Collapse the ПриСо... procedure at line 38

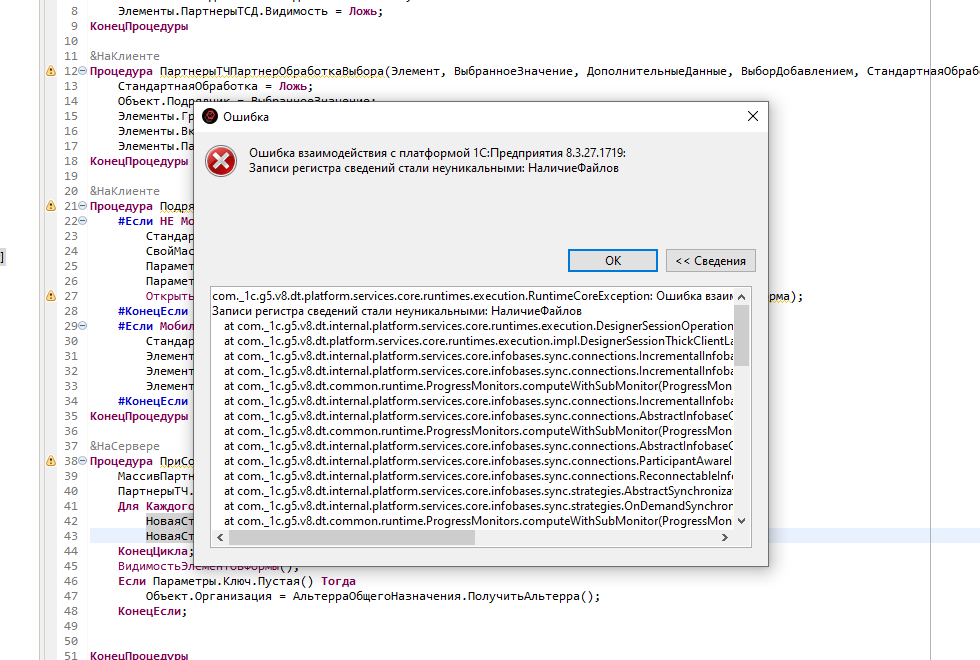pyautogui.click(x=83, y=462)
